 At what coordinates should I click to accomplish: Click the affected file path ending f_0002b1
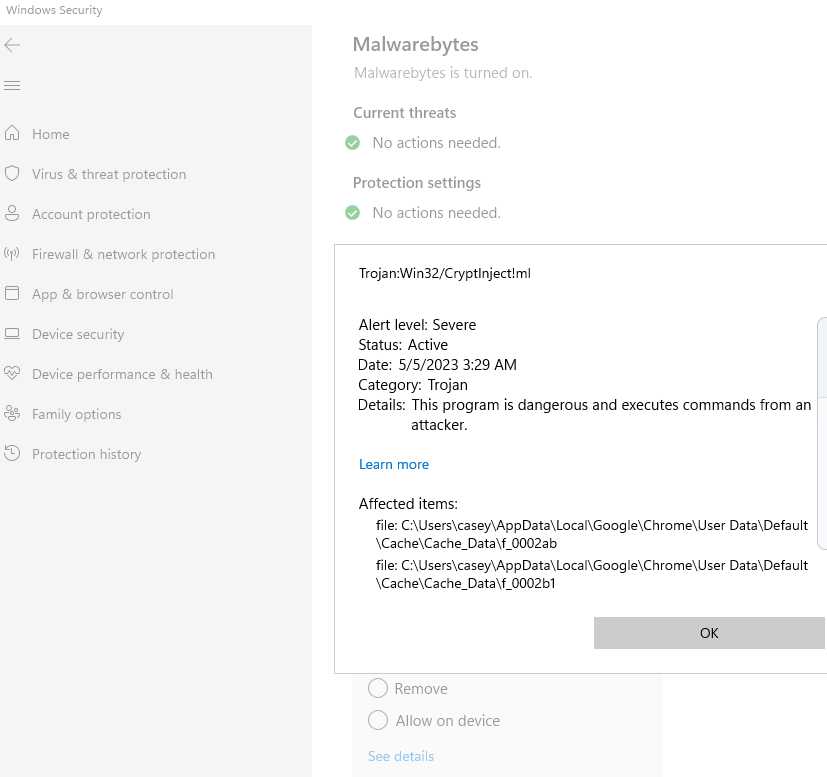click(592, 574)
